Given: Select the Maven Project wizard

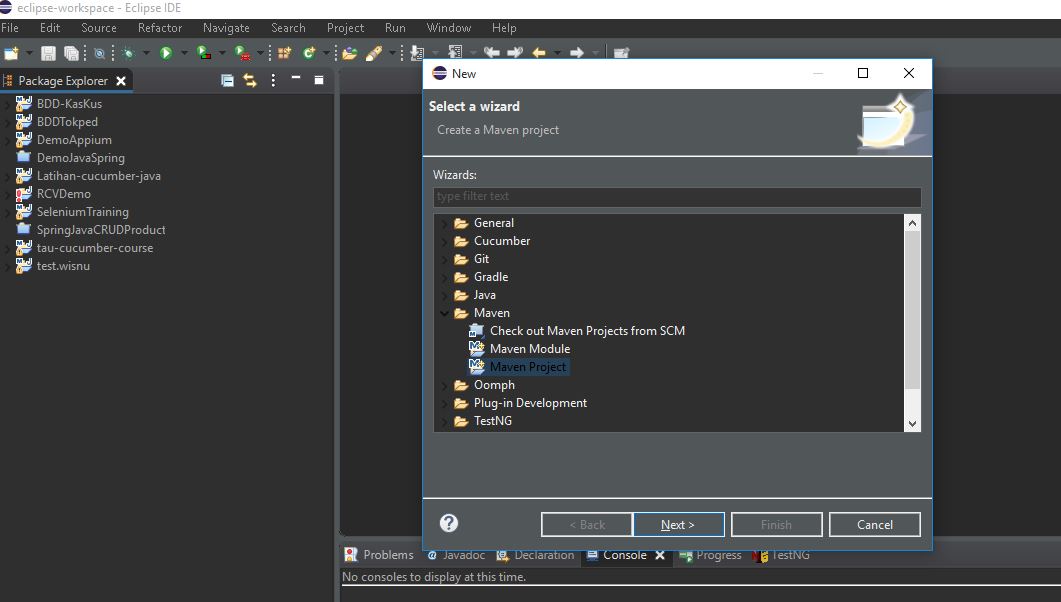Looking at the screenshot, I should coord(518,367).
